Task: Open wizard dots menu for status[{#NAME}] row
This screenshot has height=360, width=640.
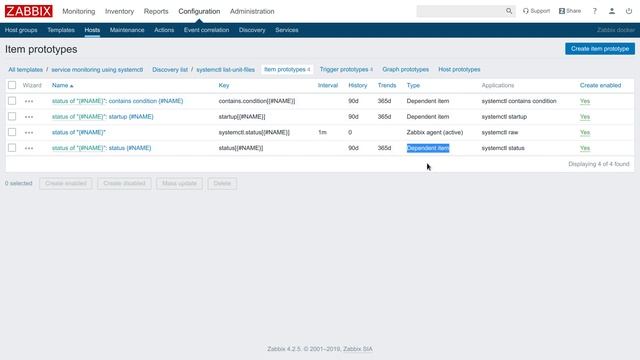Action: (x=29, y=148)
